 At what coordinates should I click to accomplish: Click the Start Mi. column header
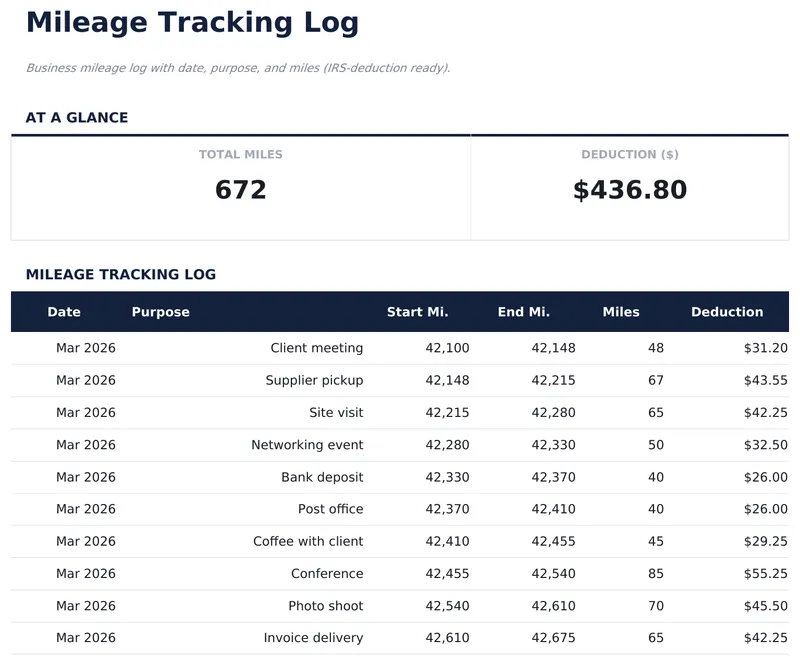417,312
